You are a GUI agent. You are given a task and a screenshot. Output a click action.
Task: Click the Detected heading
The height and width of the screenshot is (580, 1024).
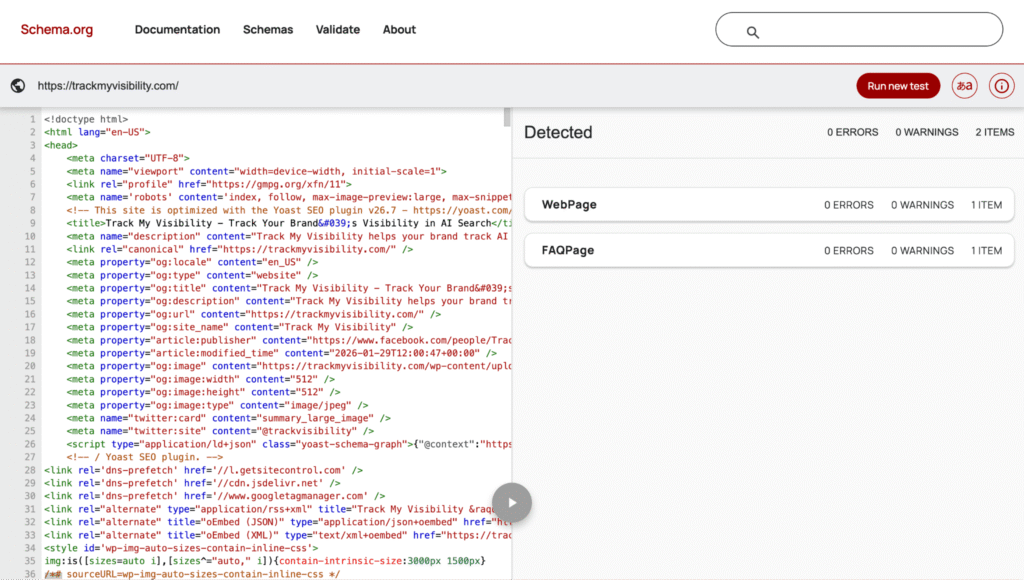pyautogui.click(x=558, y=132)
